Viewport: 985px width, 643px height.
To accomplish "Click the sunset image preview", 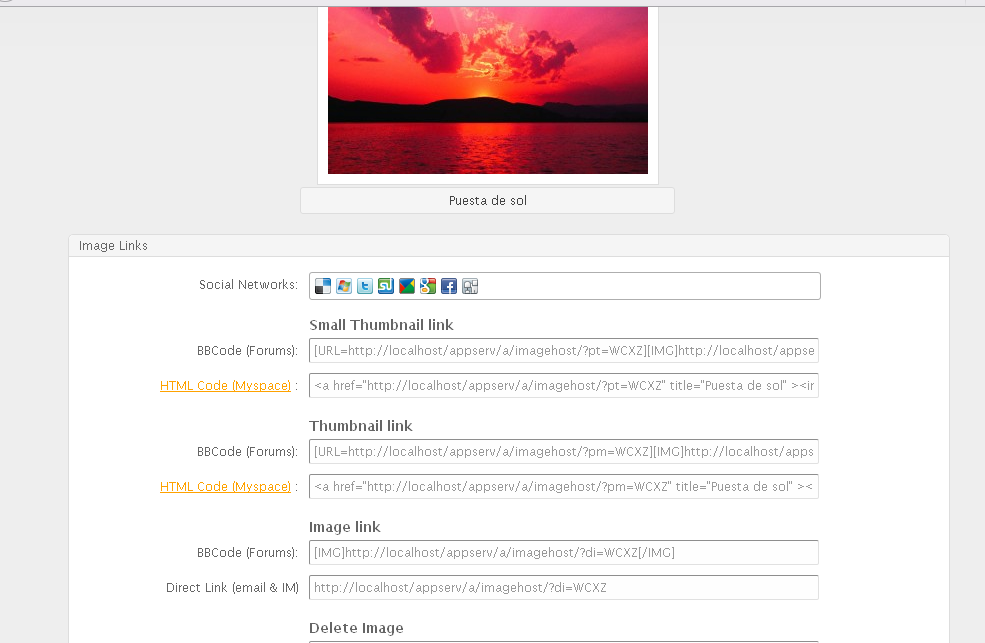I will point(488,90).
